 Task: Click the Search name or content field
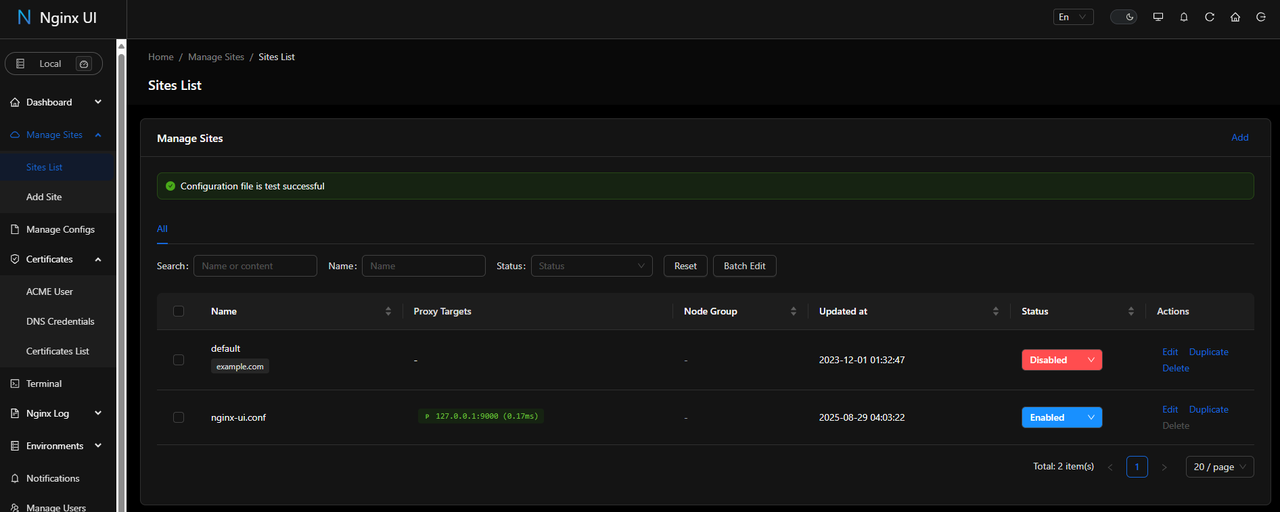(255, 266)
